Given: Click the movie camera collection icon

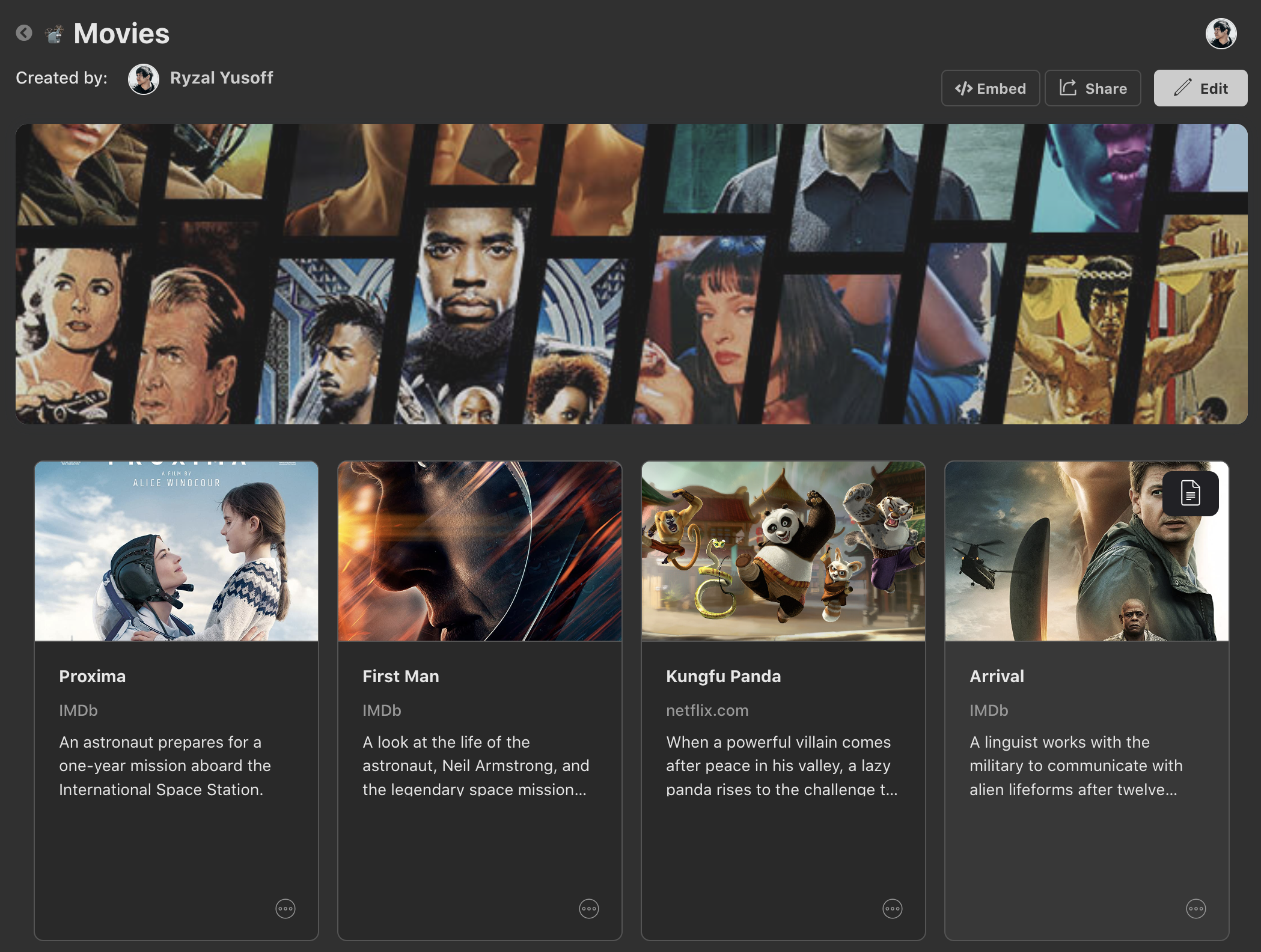Looking at the screenshot, I should tap(55, 34).
